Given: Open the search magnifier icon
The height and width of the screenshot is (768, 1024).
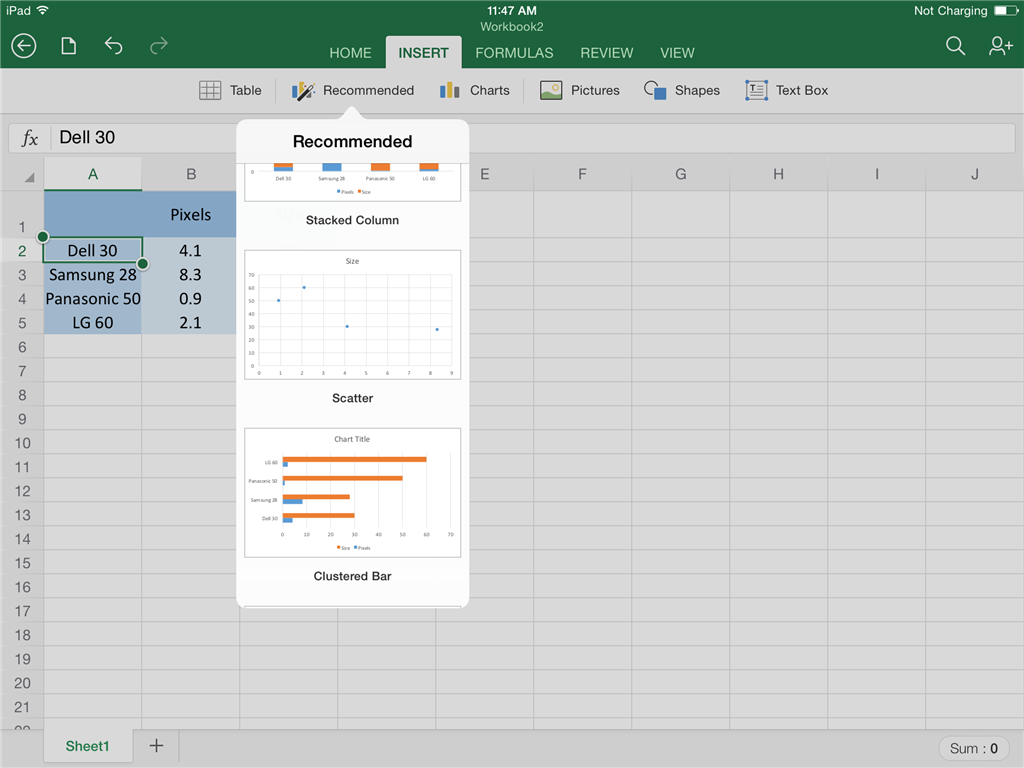Looking at the screenshot, I should 955,46.
